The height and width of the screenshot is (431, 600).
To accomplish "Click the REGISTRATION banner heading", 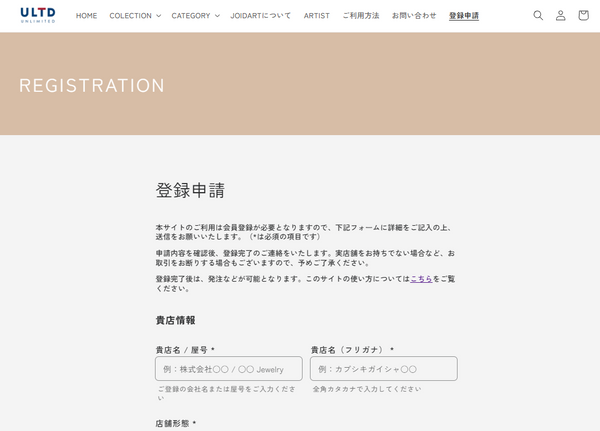I will pos(92,85).
